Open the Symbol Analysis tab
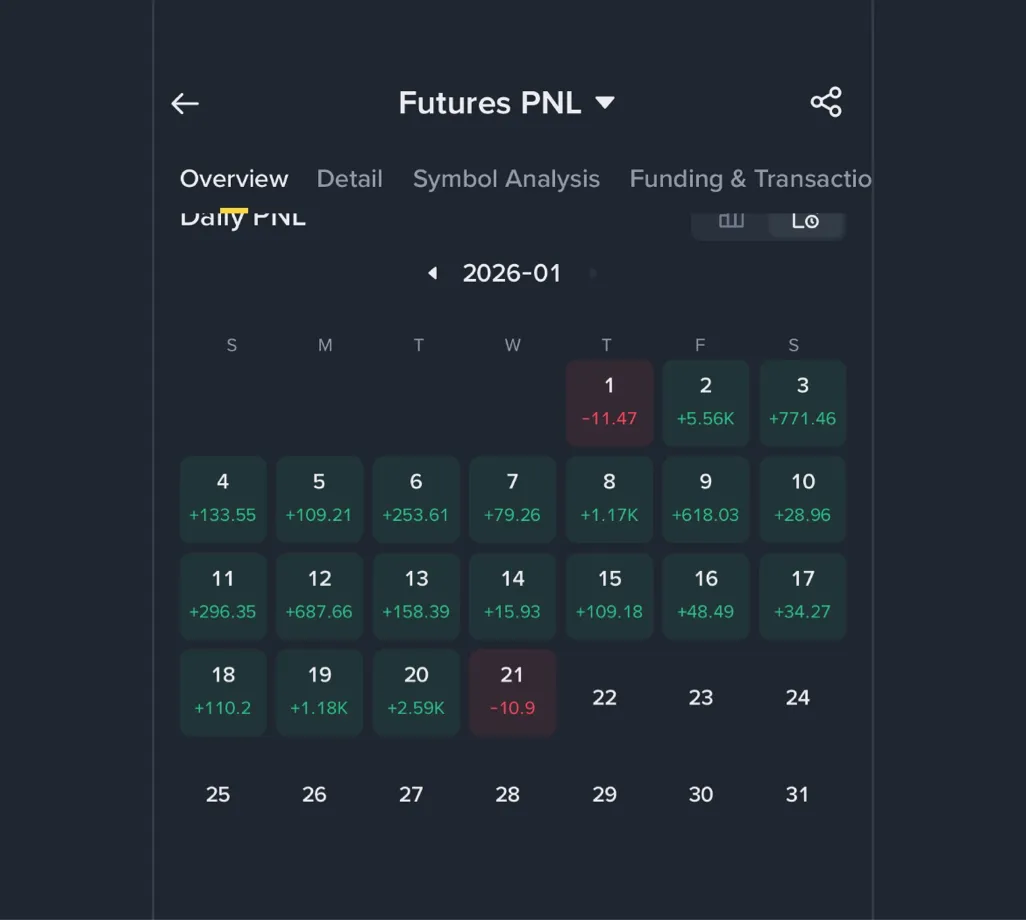1026x920 pixels. [x=506, y=179]
